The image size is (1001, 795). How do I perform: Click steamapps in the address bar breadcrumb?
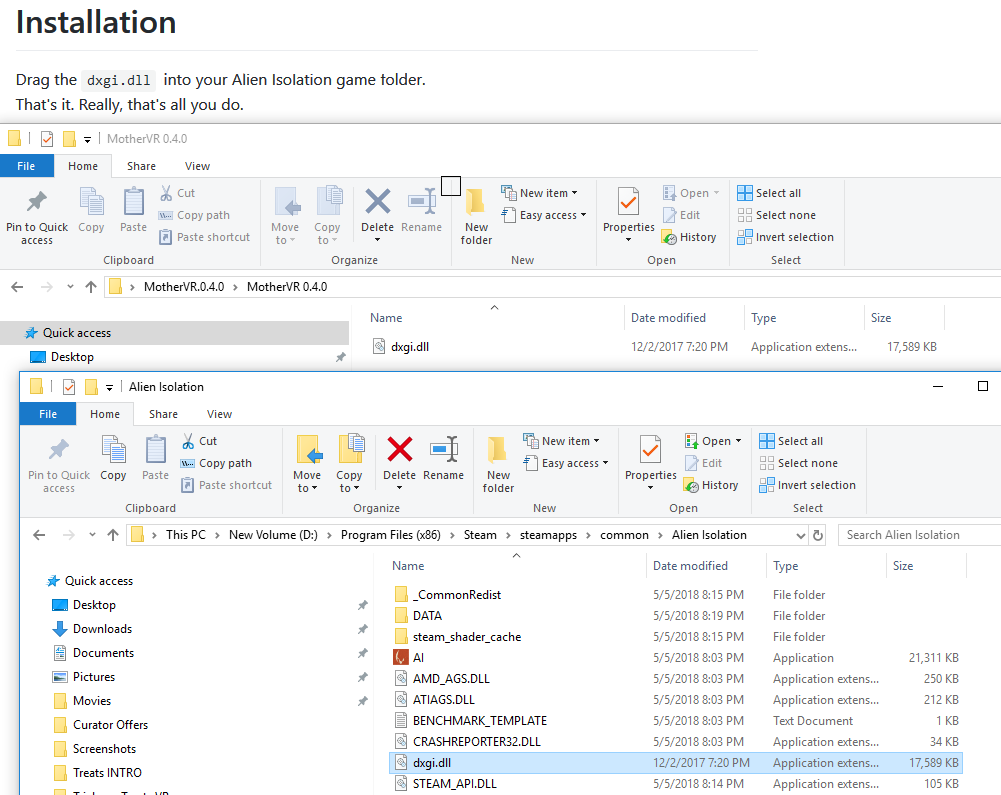[x=548, y=535]
